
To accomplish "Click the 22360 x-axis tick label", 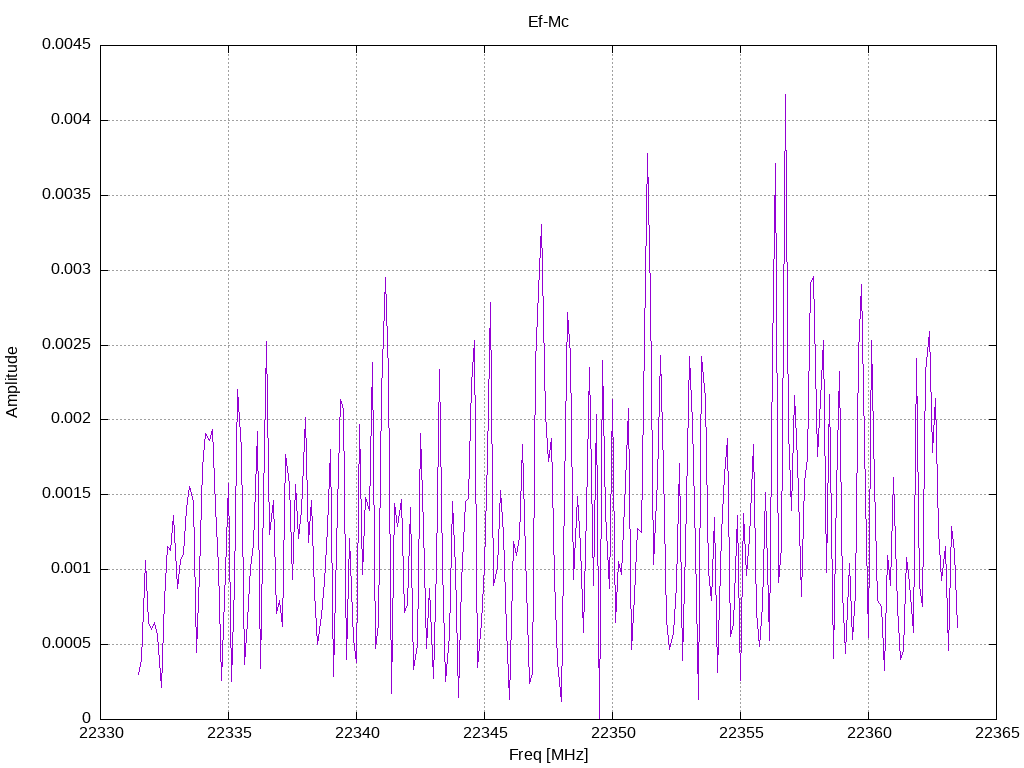I will click(x=869, y=733).
